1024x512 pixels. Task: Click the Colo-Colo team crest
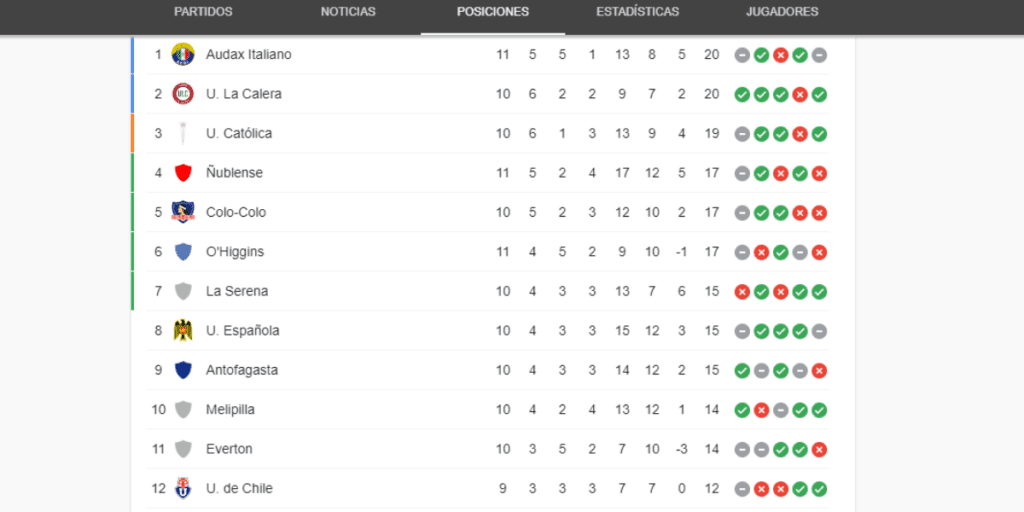183,212
